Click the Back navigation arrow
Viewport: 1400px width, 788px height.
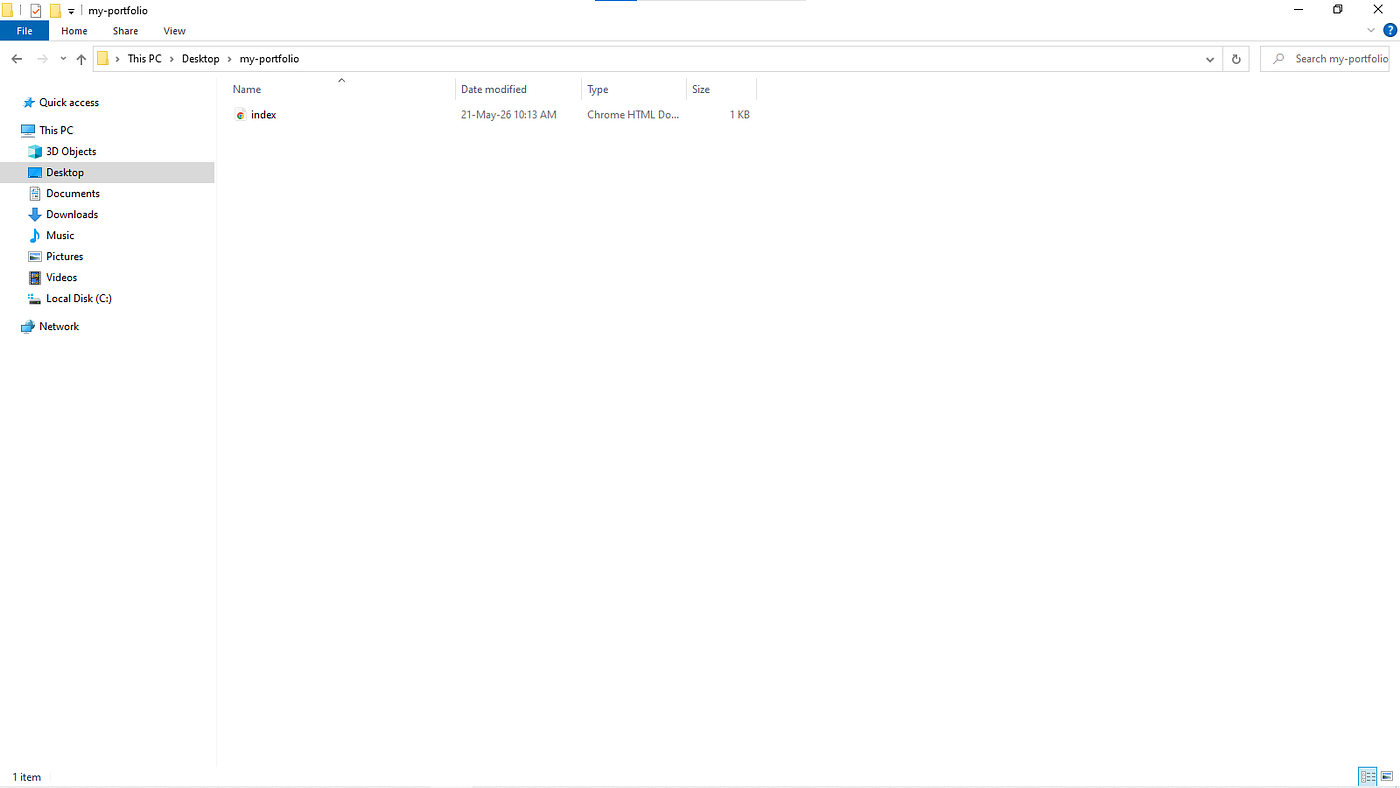[17, 59]
